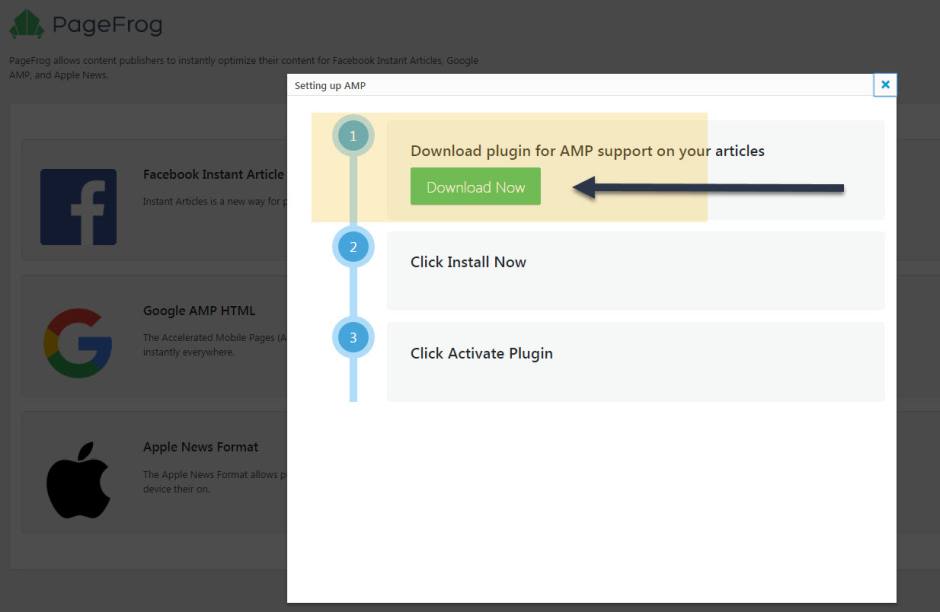The height and width of the screenshot is (612, 940).
Task: Click the PageFrog frog logo icon
Action: click(x=26, y=24)
